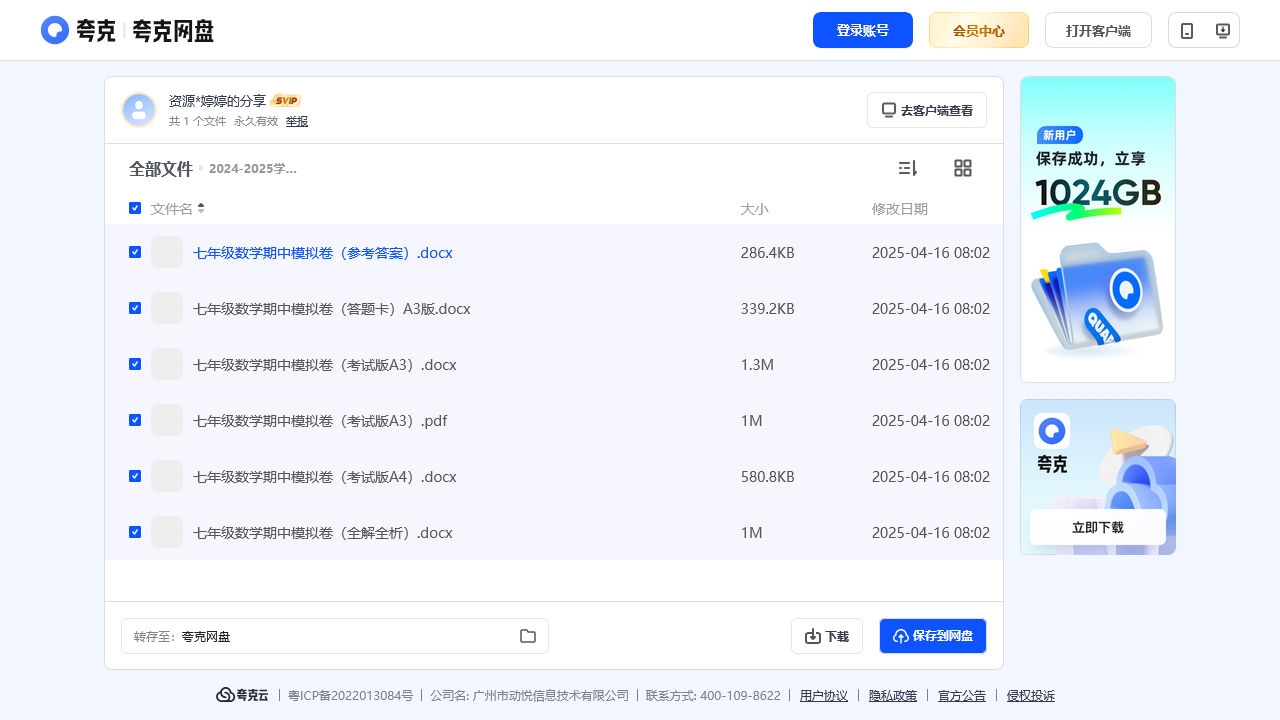Click 打开客户端 button

click(1098, 30)
